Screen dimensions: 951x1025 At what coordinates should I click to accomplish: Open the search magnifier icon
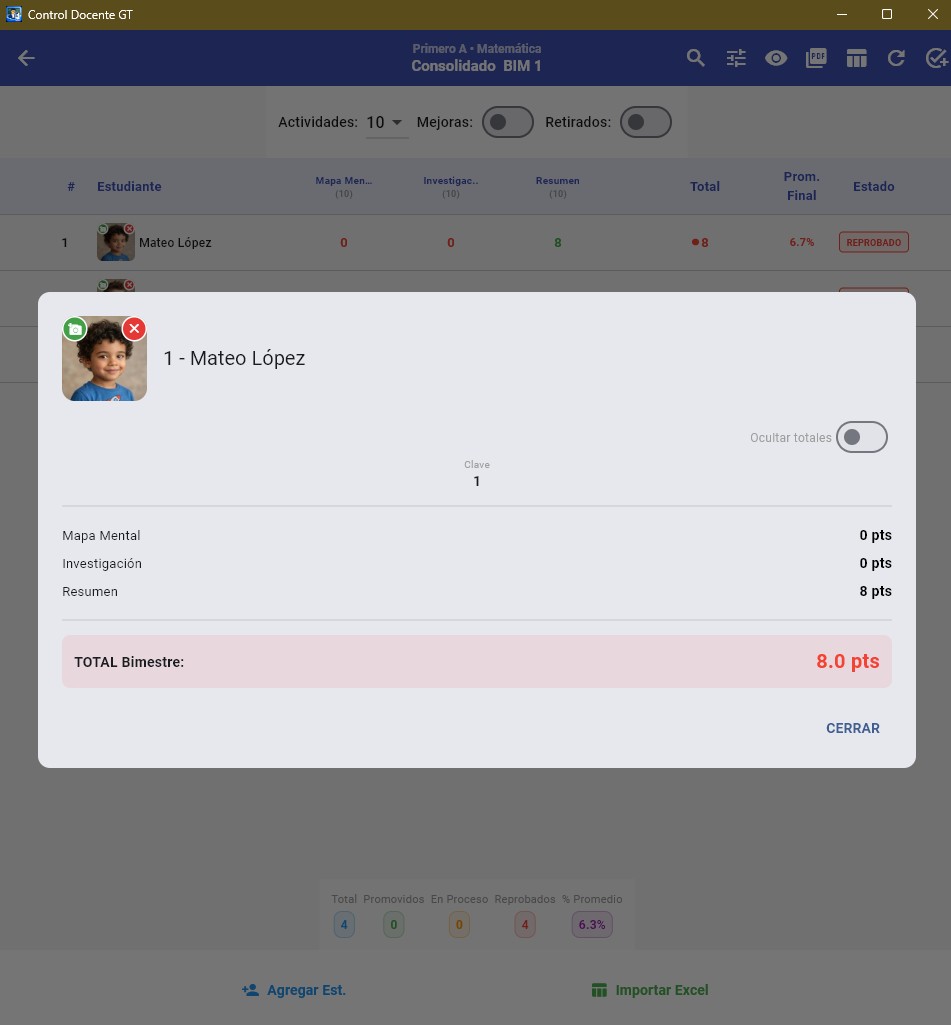coord(695,58)
